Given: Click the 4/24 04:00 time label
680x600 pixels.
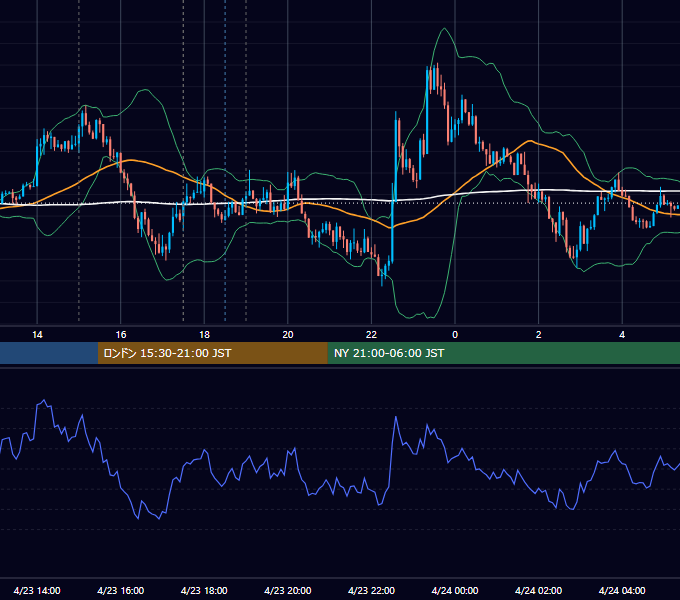Looking at the screenshot, I should point(622,590).
